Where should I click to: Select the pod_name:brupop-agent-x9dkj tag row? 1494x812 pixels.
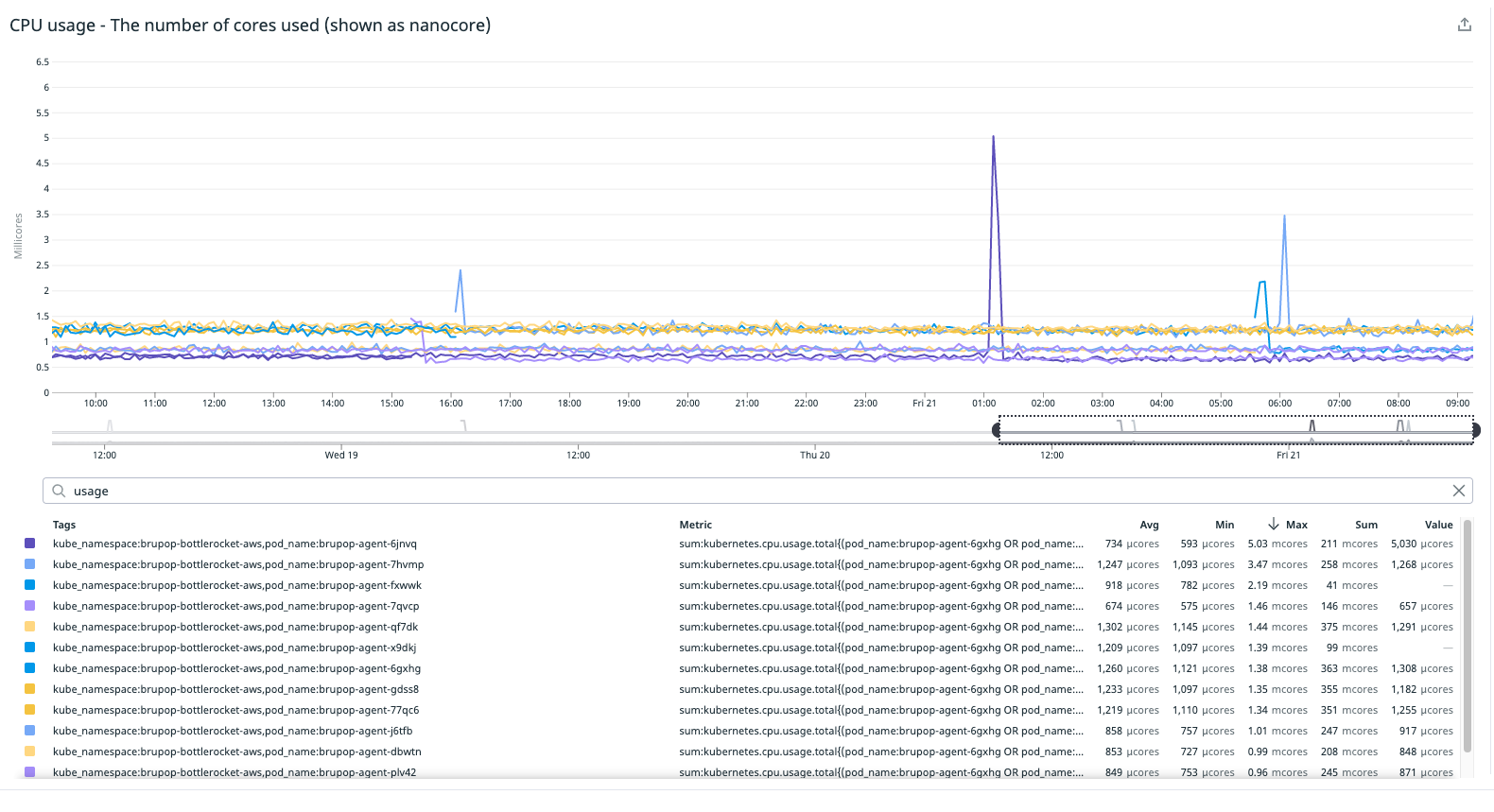pyautogui.click(x=235, y=648)
